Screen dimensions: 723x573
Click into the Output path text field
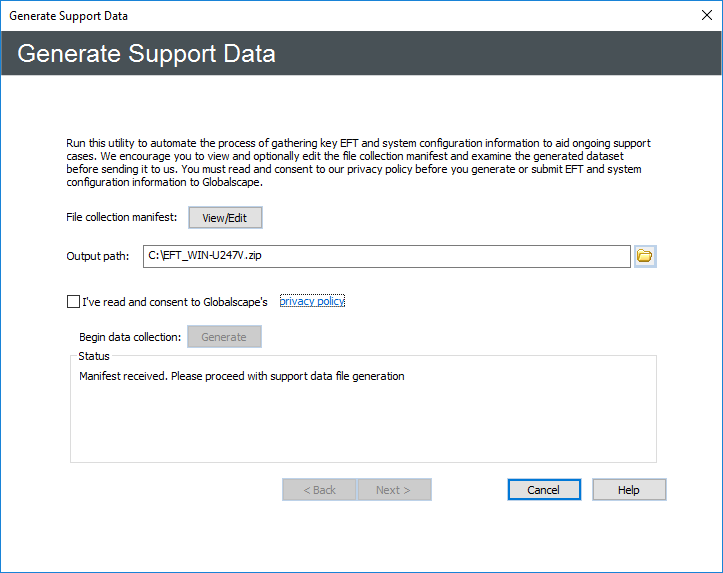pyautogui.click(x=386, y=256)
